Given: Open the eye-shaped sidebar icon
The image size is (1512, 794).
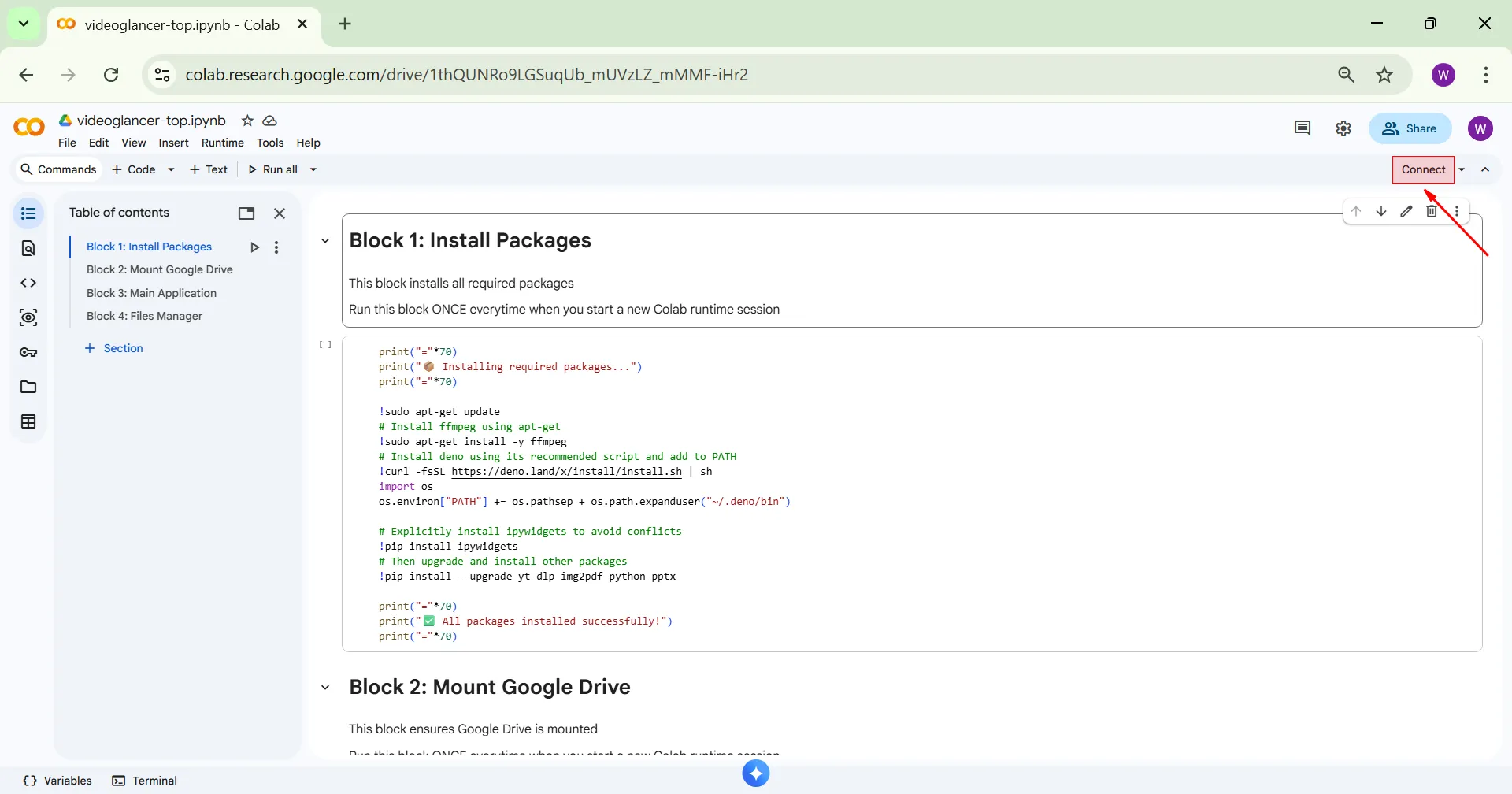Looking at the screenshot, I should point(28,317).
